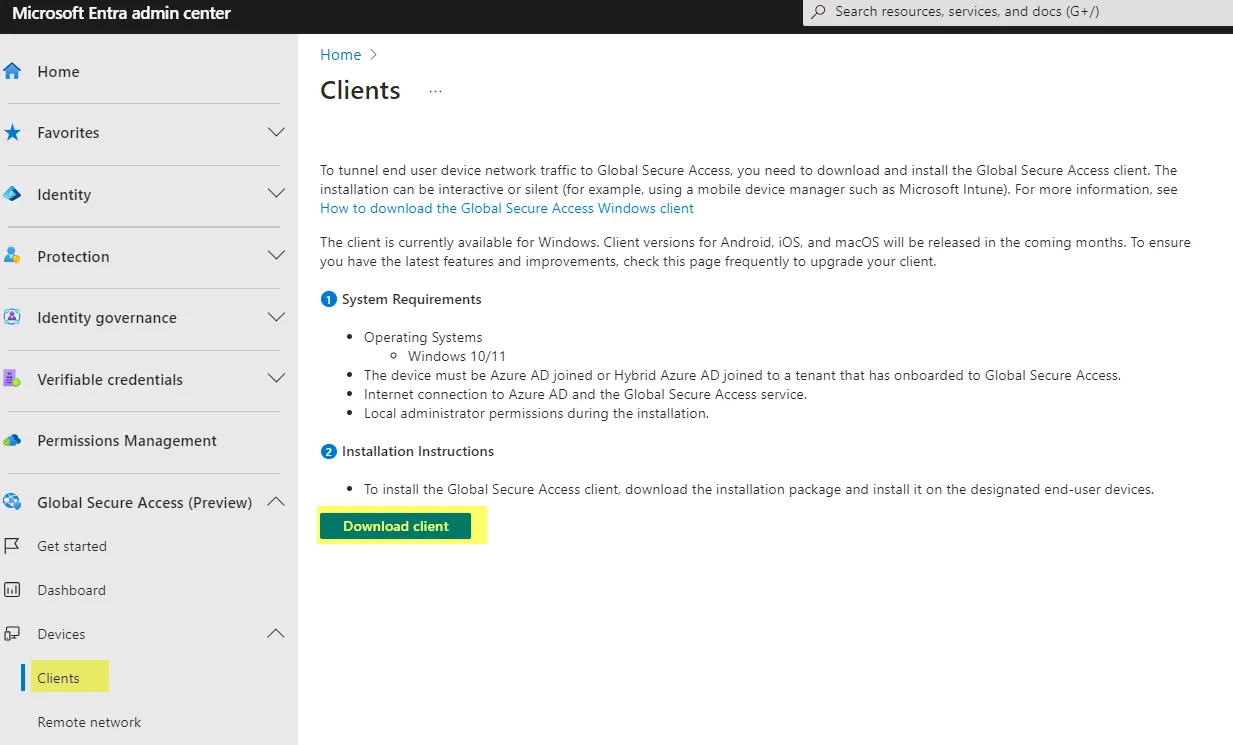This screenshot has width=1233, height=745.
Task: Expand the Identity section chevron
Action: [x=276, y=194]
